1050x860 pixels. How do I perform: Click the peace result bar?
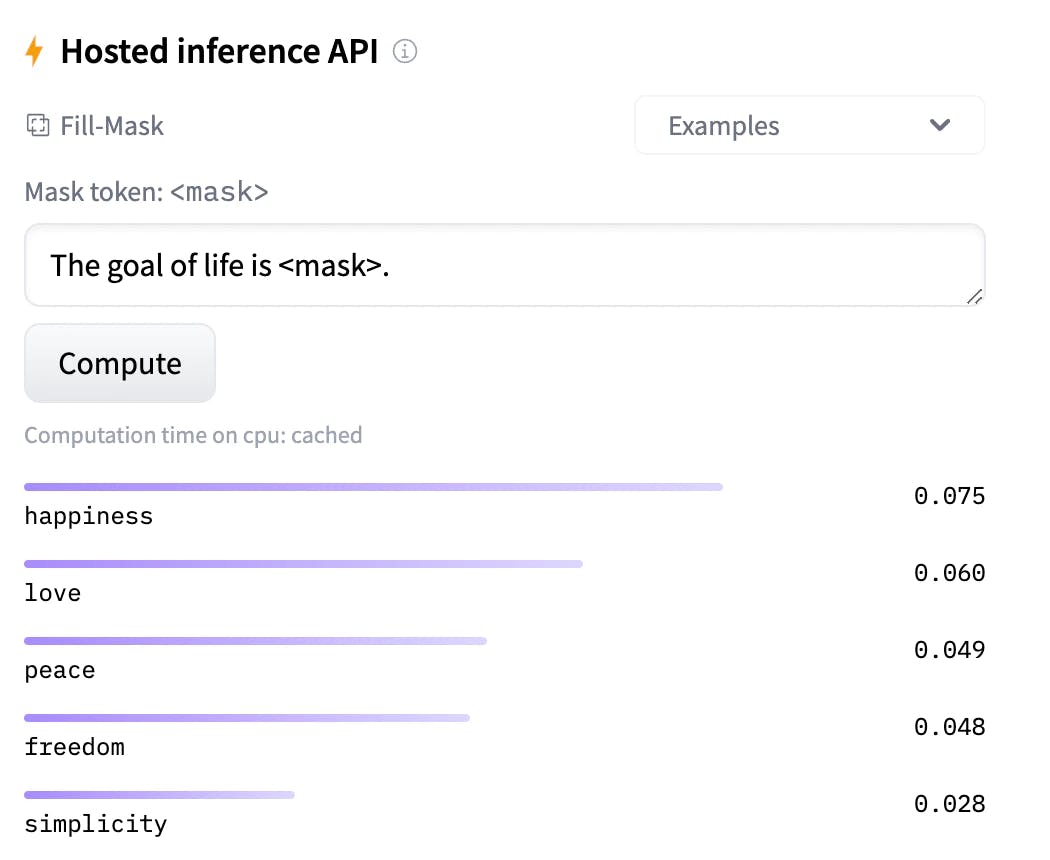coord(255,641)
